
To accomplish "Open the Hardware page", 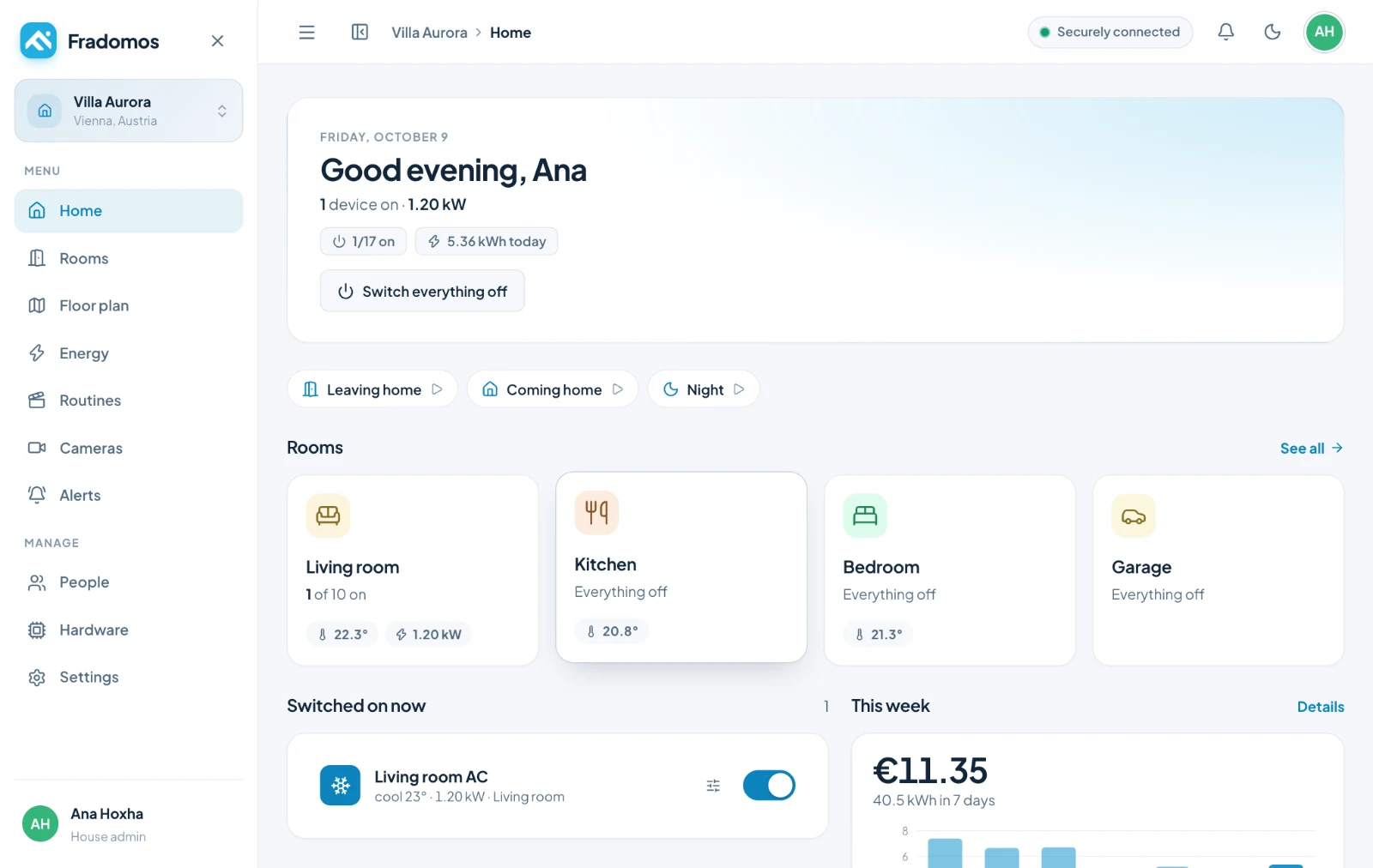I will [129, 630].
